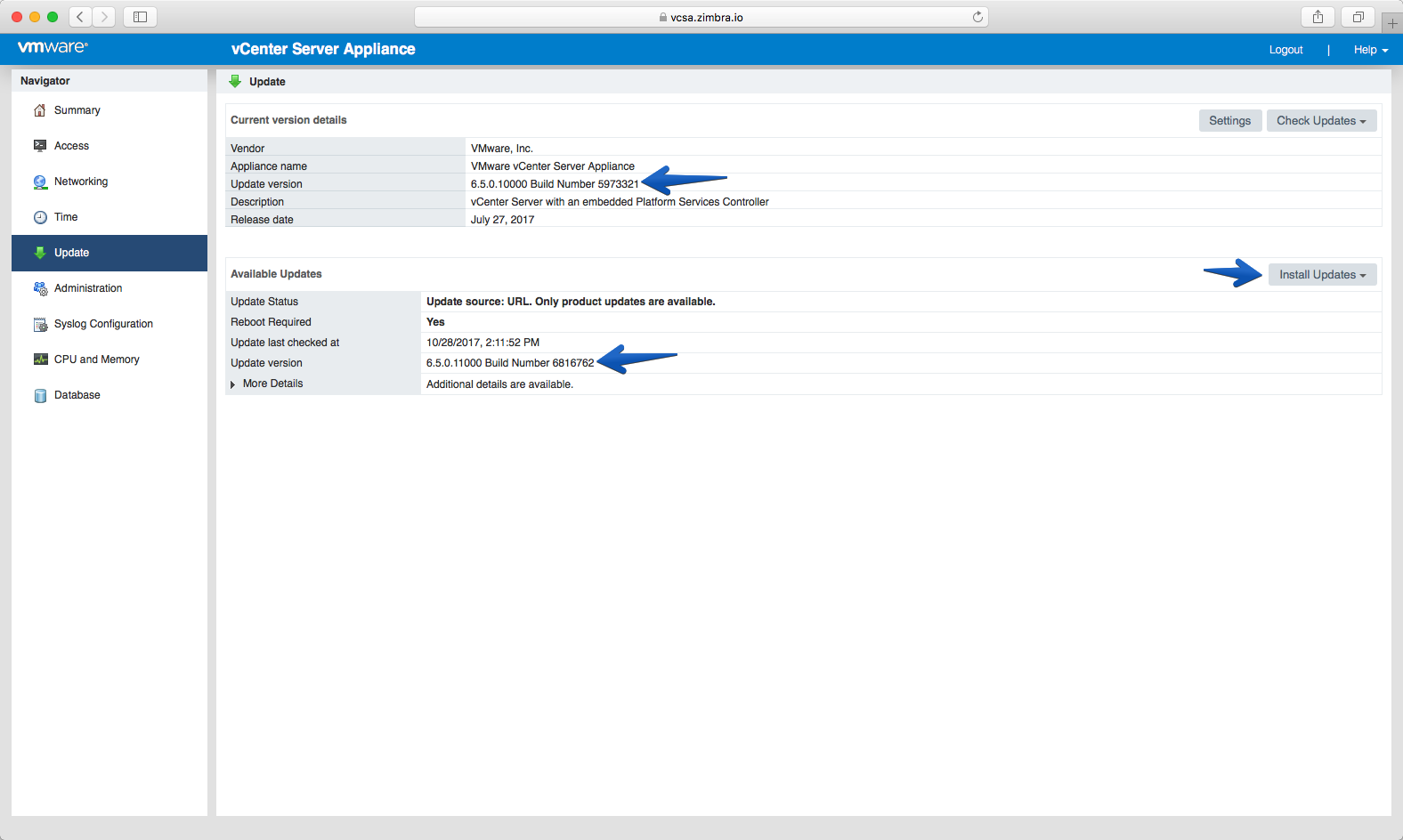Open Administration in the Navigator
Screen dimensions: 1403x840
109,288
